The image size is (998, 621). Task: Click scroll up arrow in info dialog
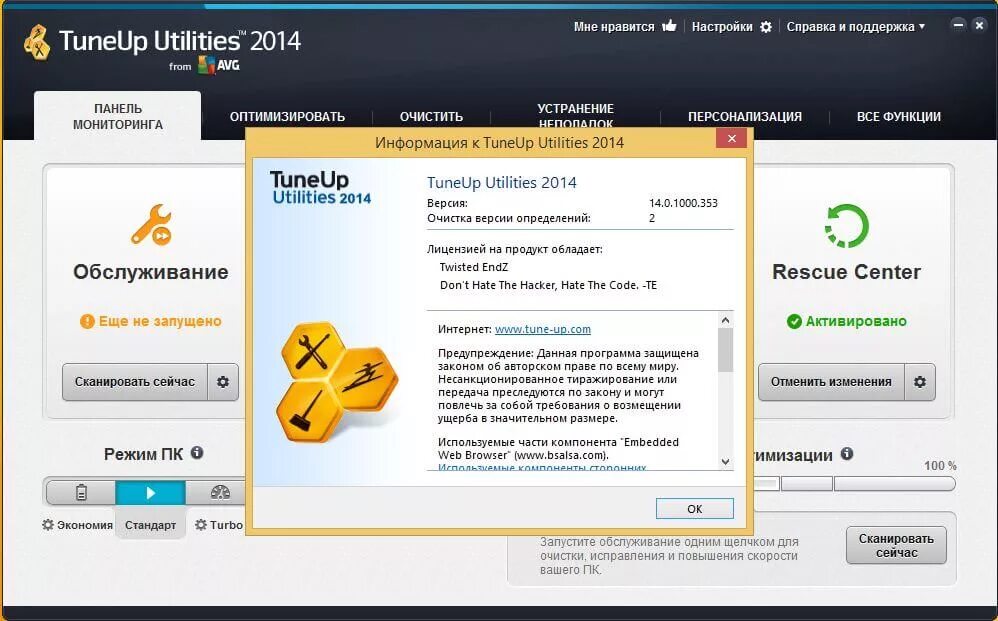click(726, 320)
